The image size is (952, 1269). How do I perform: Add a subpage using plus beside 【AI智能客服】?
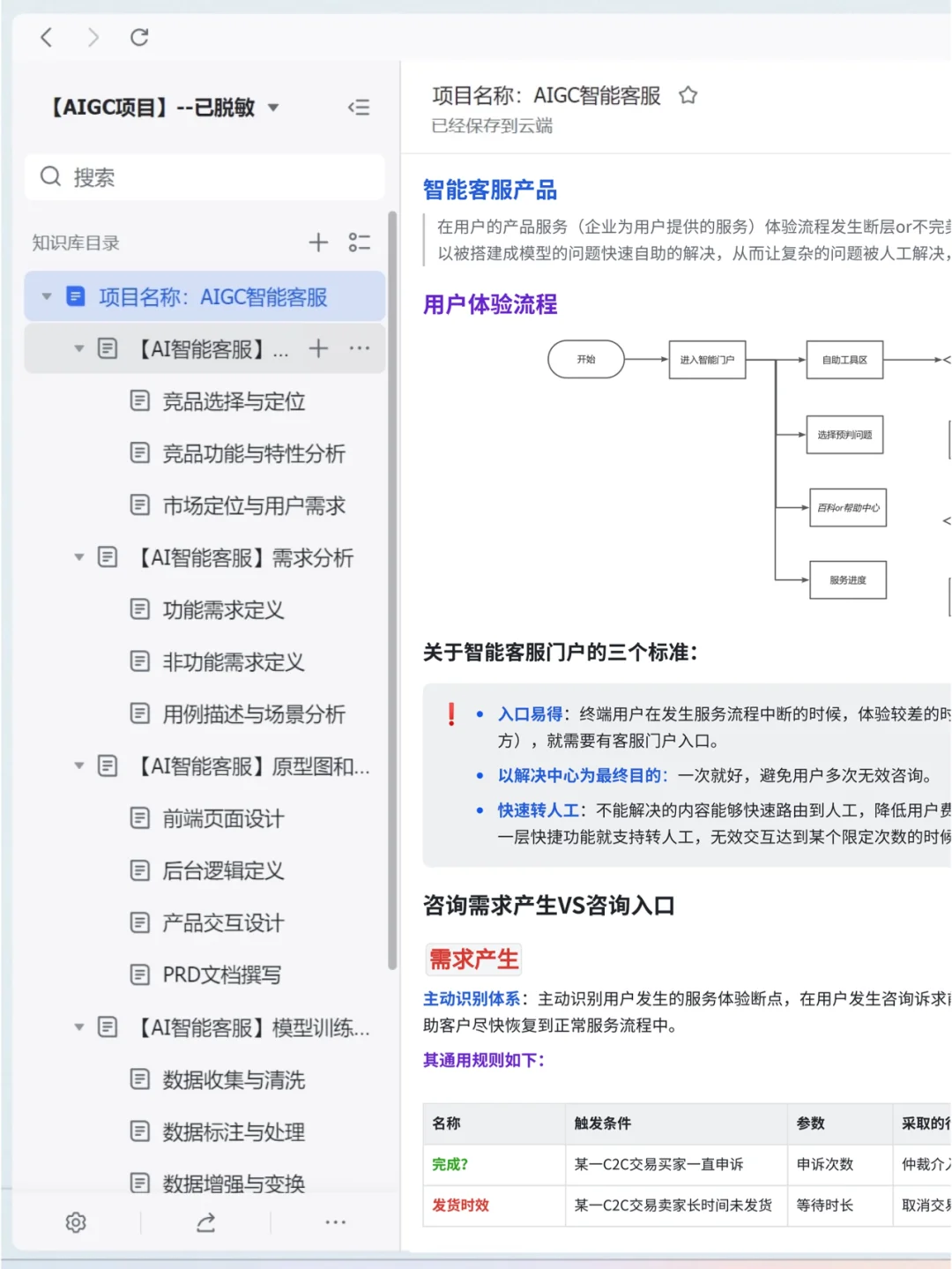click(317, 348)
